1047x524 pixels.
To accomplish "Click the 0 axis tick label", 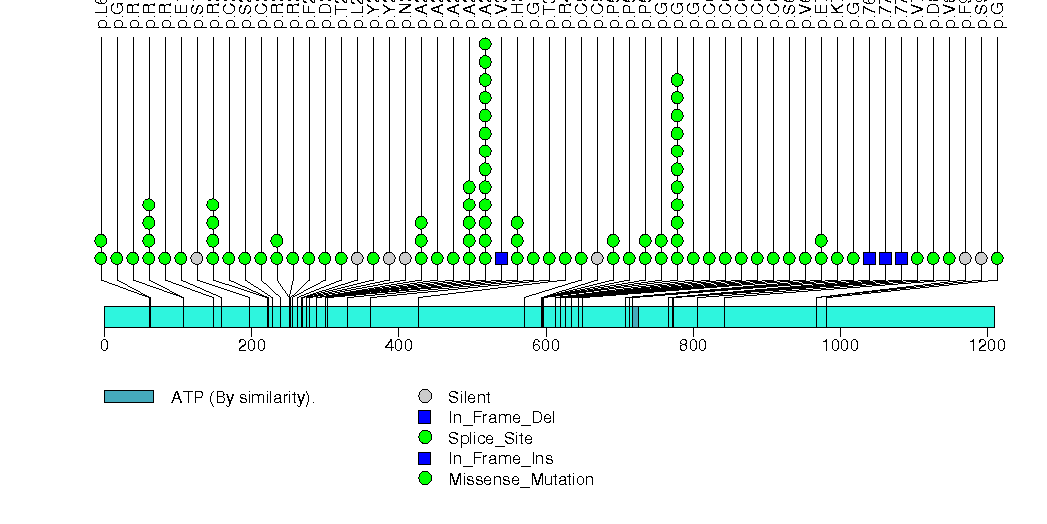I will pyautogui.click(x=104, y=345).
